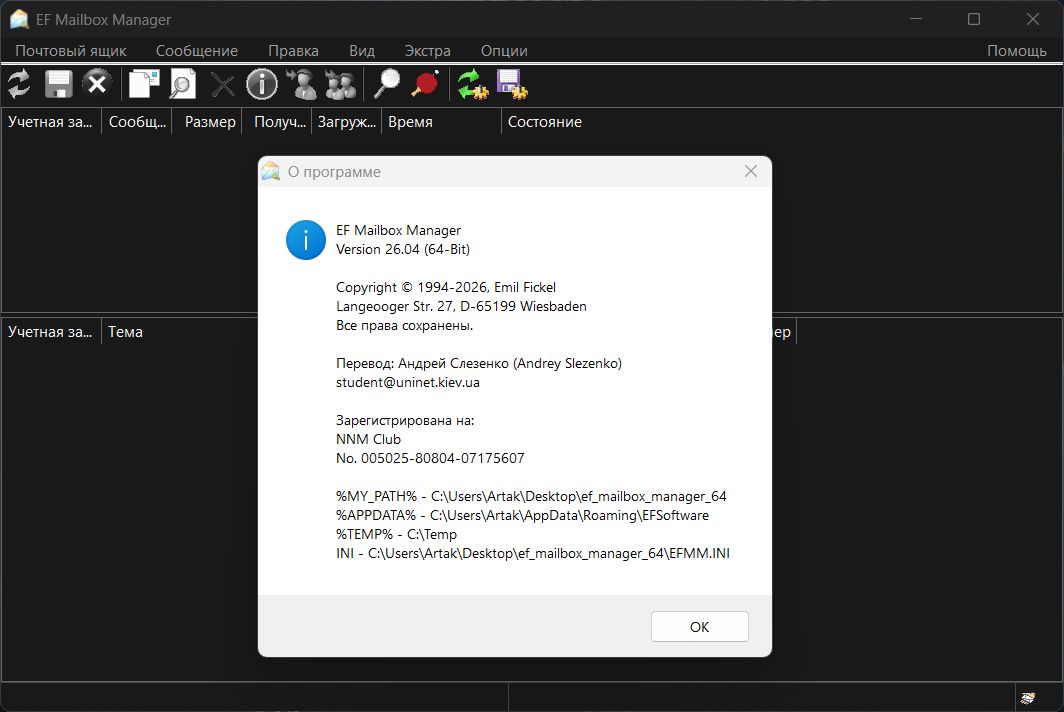Click the gray delete X toolbar icon

point(222,84)
